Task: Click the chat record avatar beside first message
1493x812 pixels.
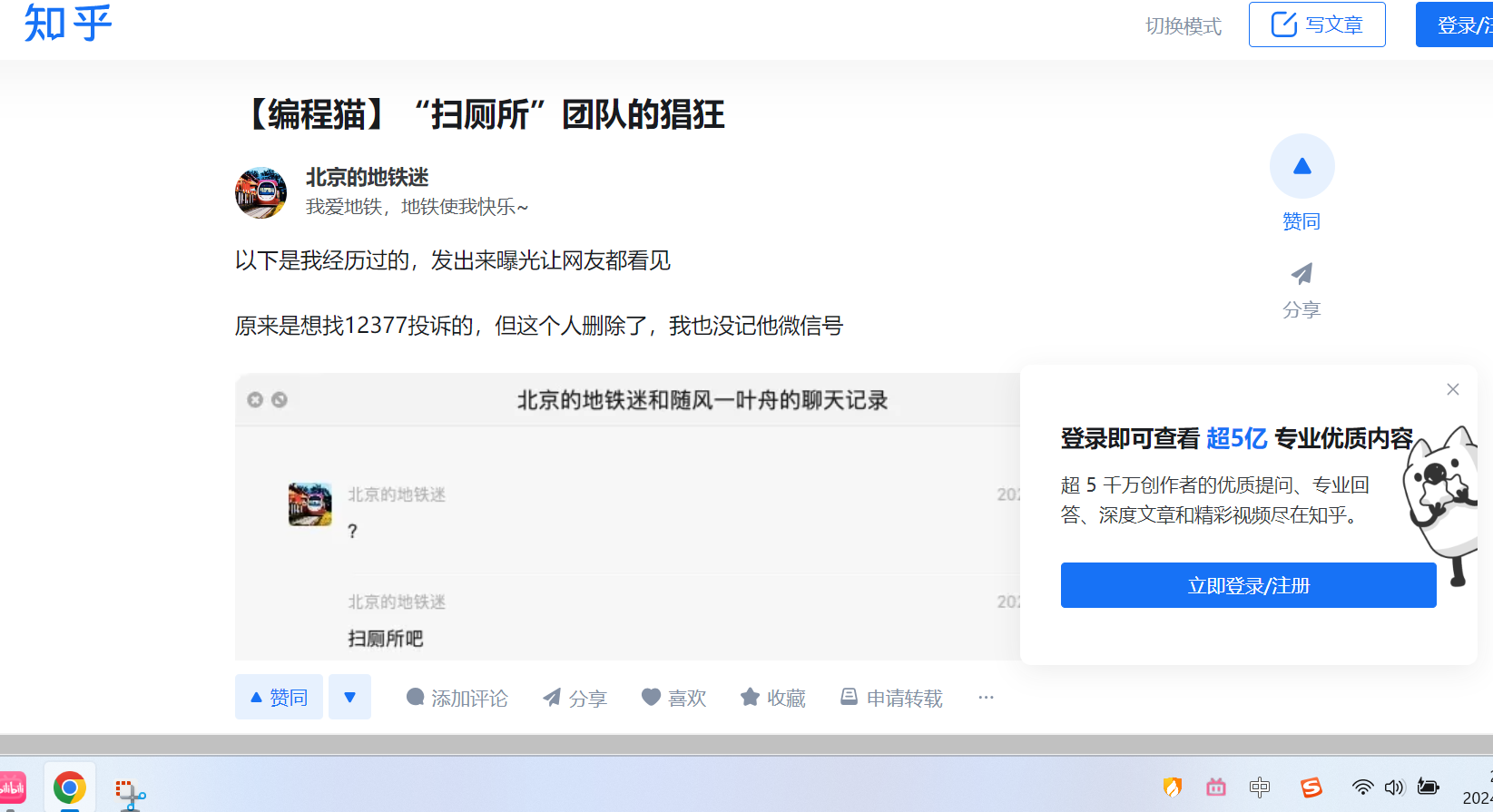Action: point(310,504)
